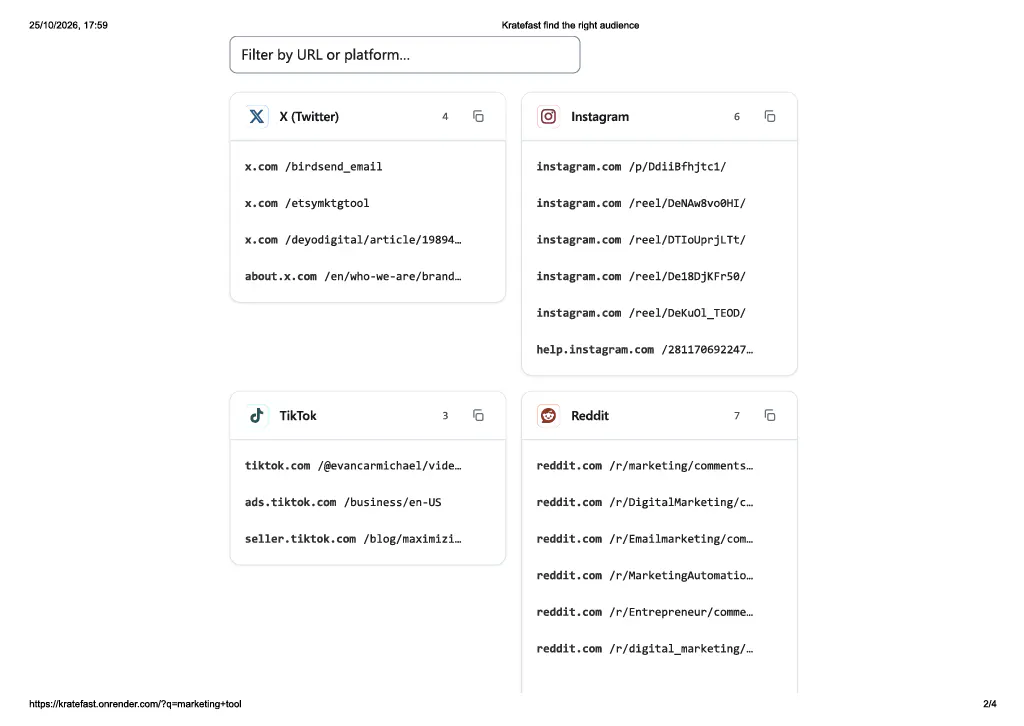
Task: Open tiktok.com @evancarmichael video link
Action: pos(353,466)
